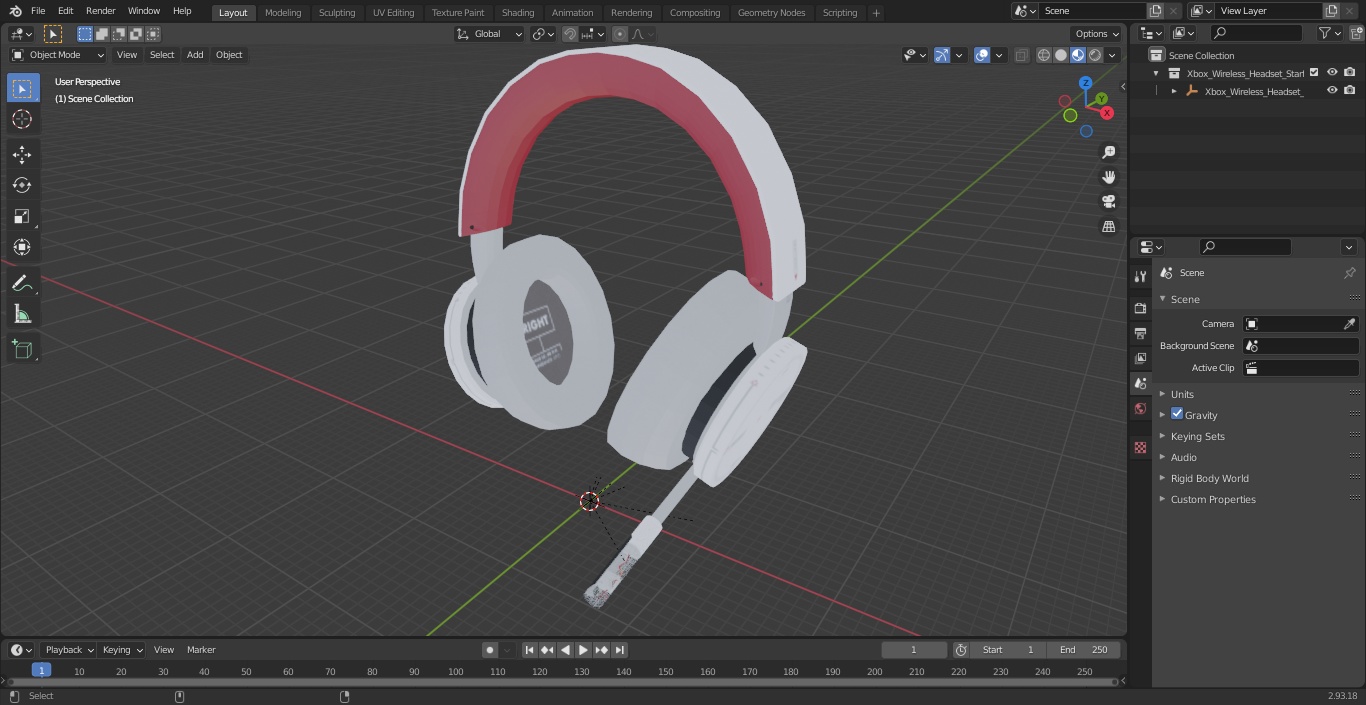1366x705 pixels.
Task: Open the File menu
Action: point(38,11)
